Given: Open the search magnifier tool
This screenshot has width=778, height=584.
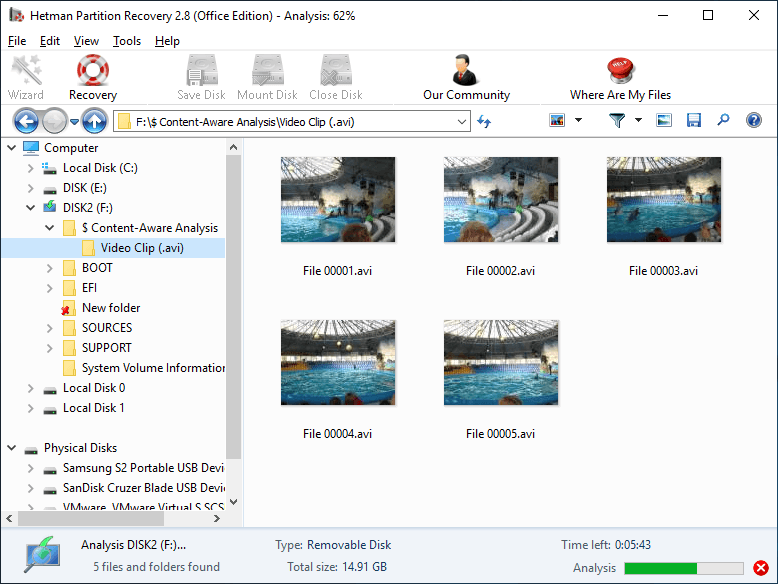Looking at the screenshot, I should coord(723,120).
